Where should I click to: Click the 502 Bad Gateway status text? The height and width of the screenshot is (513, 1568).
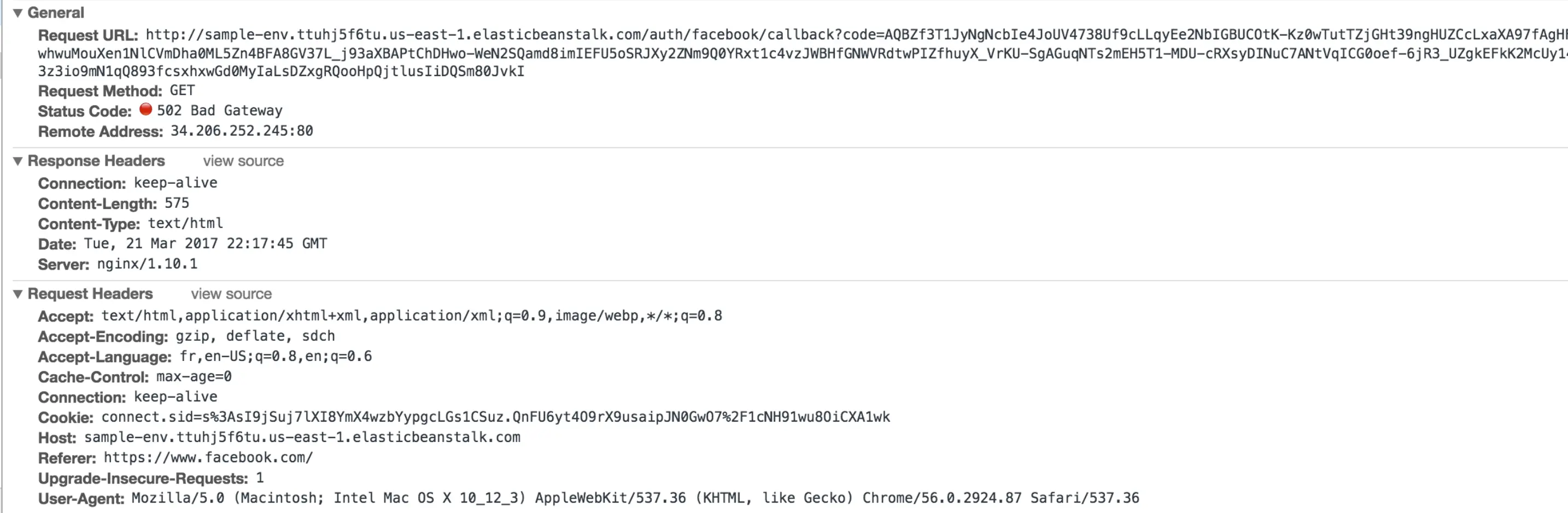pos(220,110)
